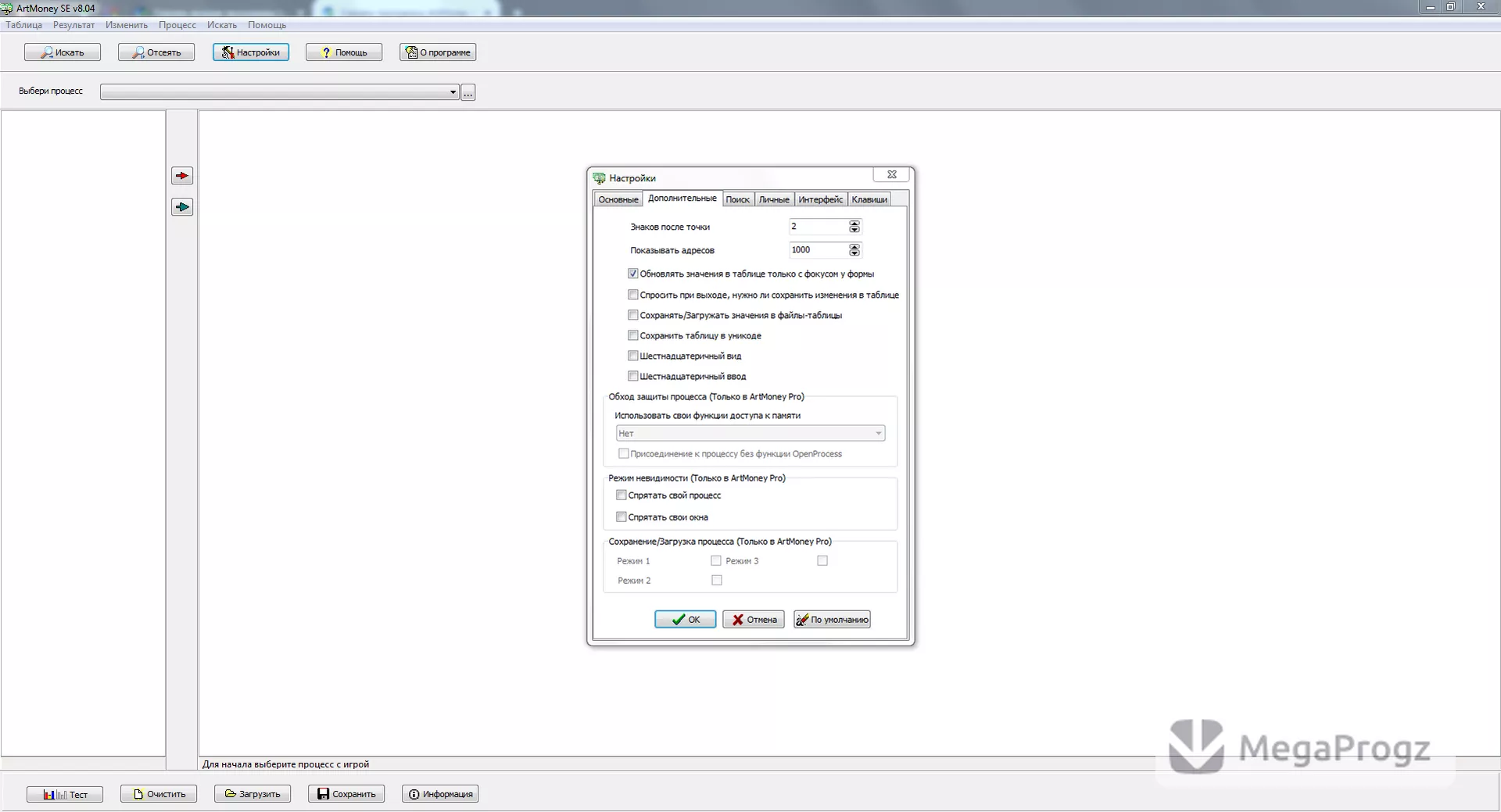Click the Отсеять filter button
1501x812 pixels.
click(156, 52)
